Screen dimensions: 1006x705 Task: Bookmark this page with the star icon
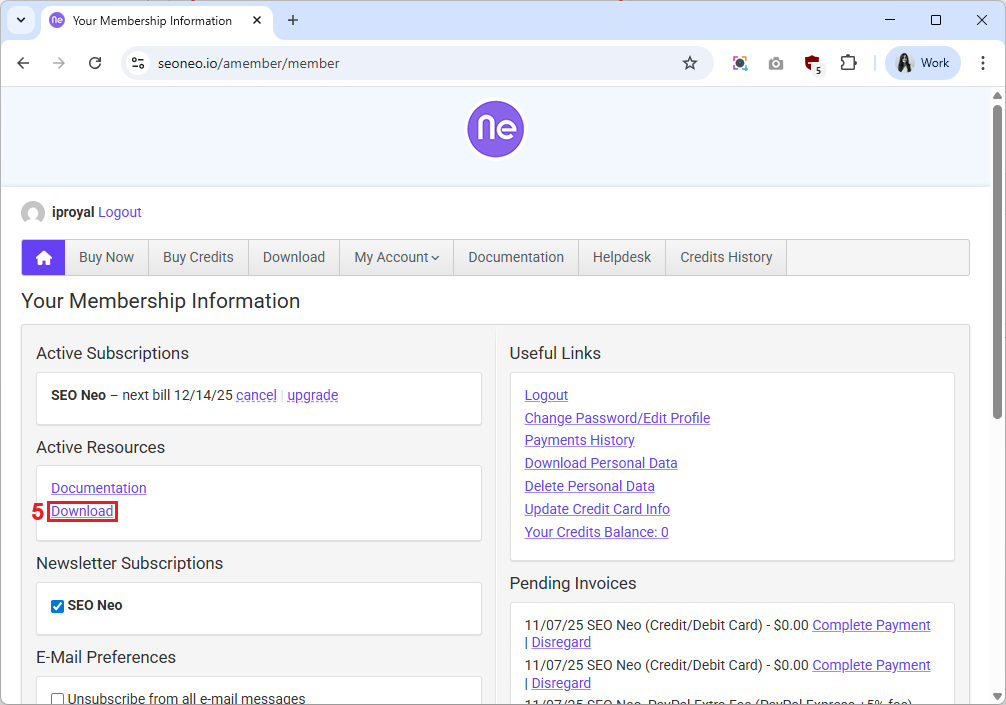tap(690, 63)
